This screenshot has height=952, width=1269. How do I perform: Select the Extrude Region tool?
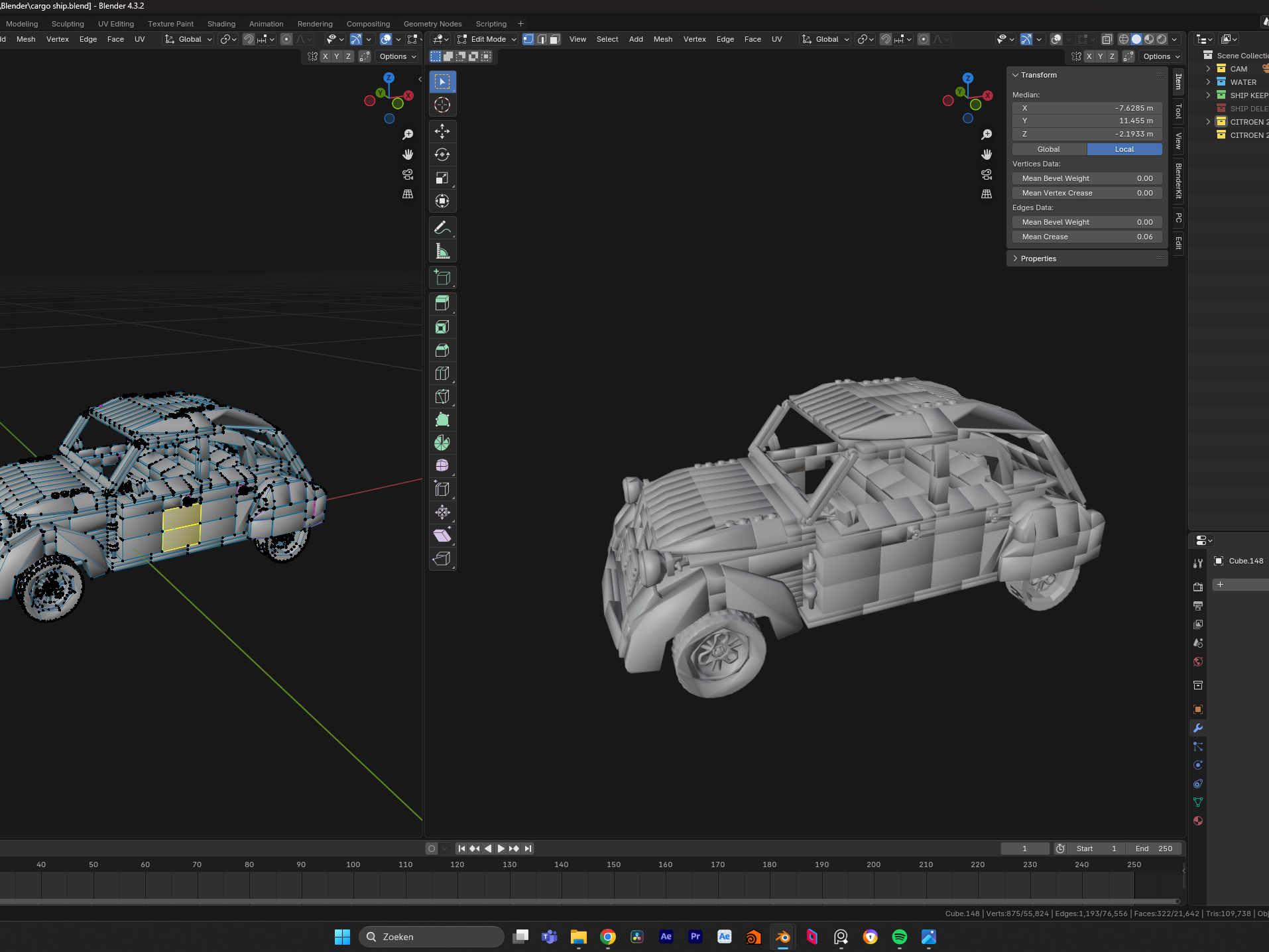(442, 303)
